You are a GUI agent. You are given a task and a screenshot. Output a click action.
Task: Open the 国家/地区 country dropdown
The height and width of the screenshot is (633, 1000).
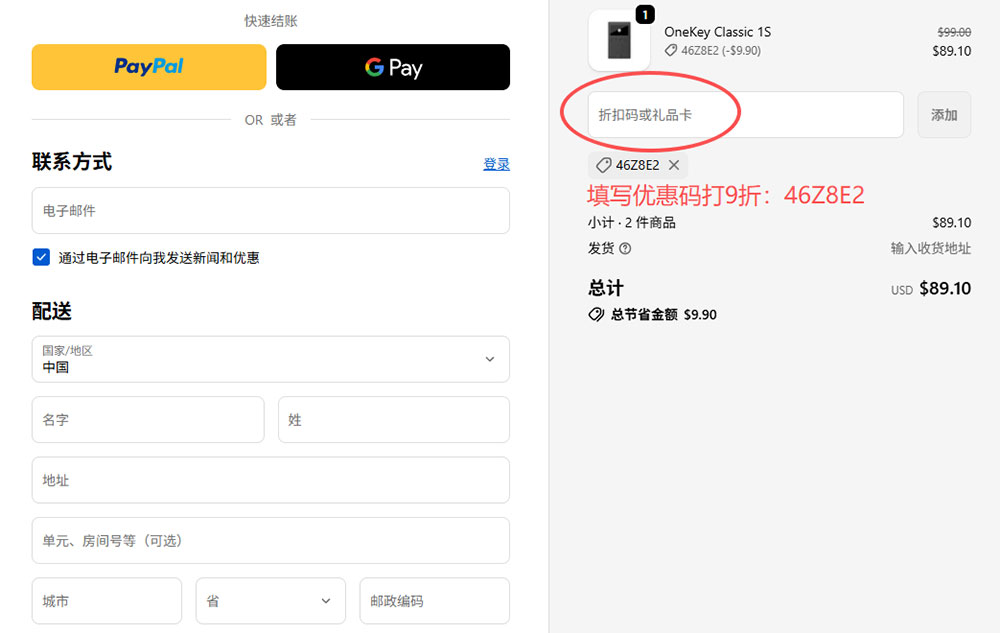[x=270, y=359]
